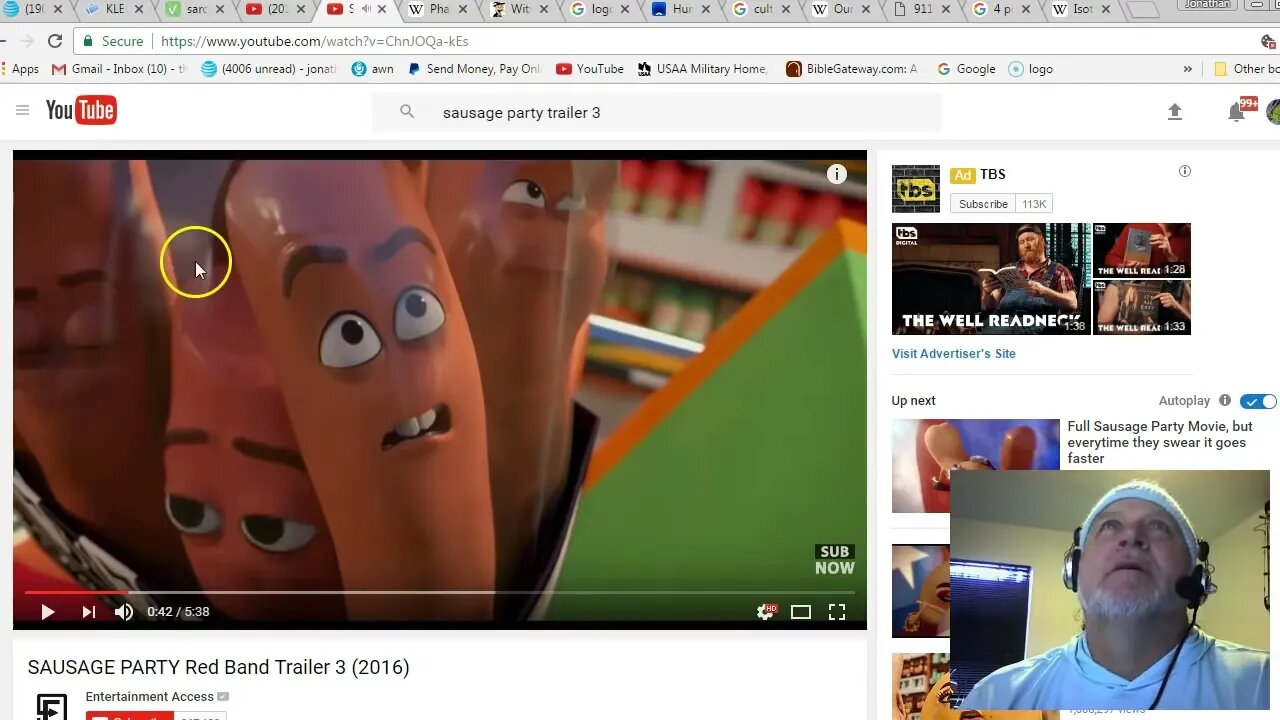The height and width of the screenshot is (720, 1280).
Task: Open the ad thumbnail with 1:28 duration
Action: 1142,250
